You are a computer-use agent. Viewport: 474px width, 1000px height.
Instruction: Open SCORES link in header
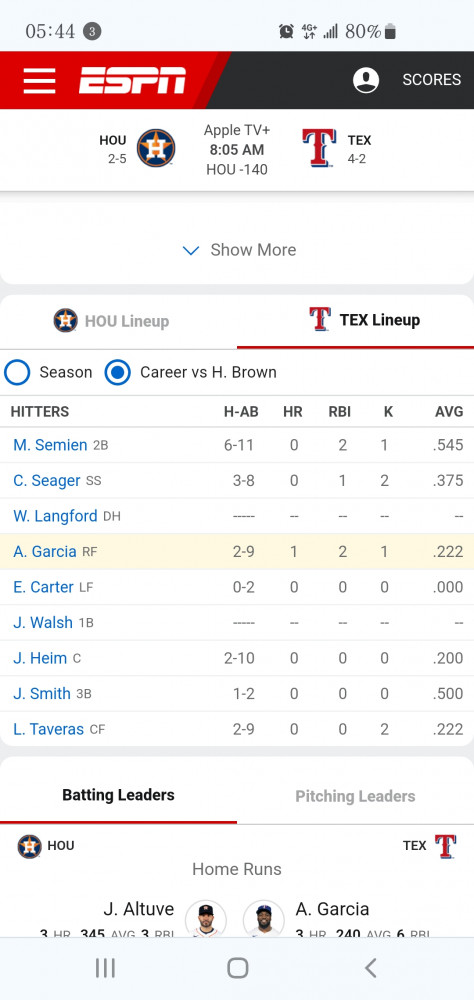(431, 80)
